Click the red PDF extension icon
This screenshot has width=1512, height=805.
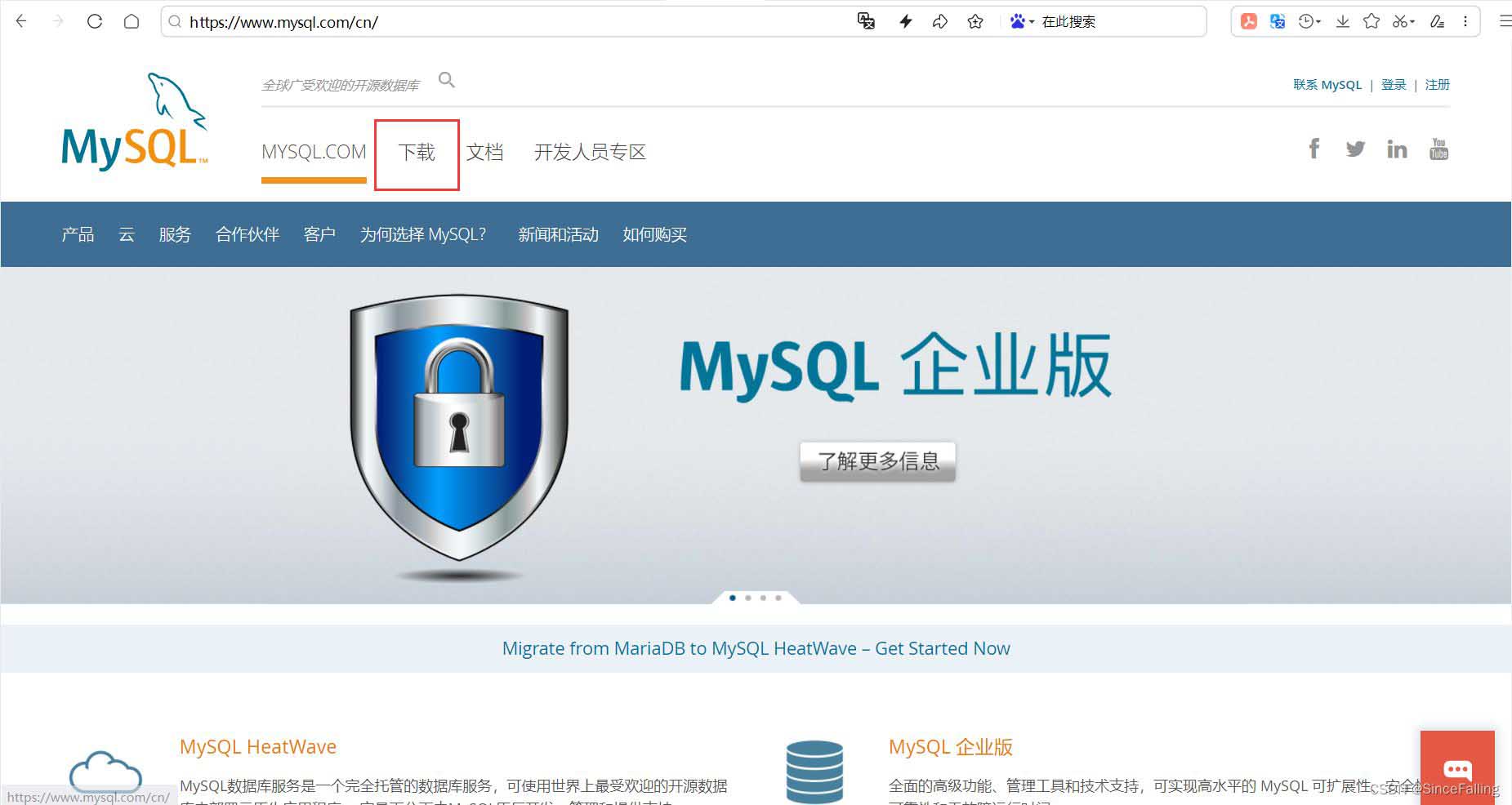pyautogui.click(x=1249, y=21)
